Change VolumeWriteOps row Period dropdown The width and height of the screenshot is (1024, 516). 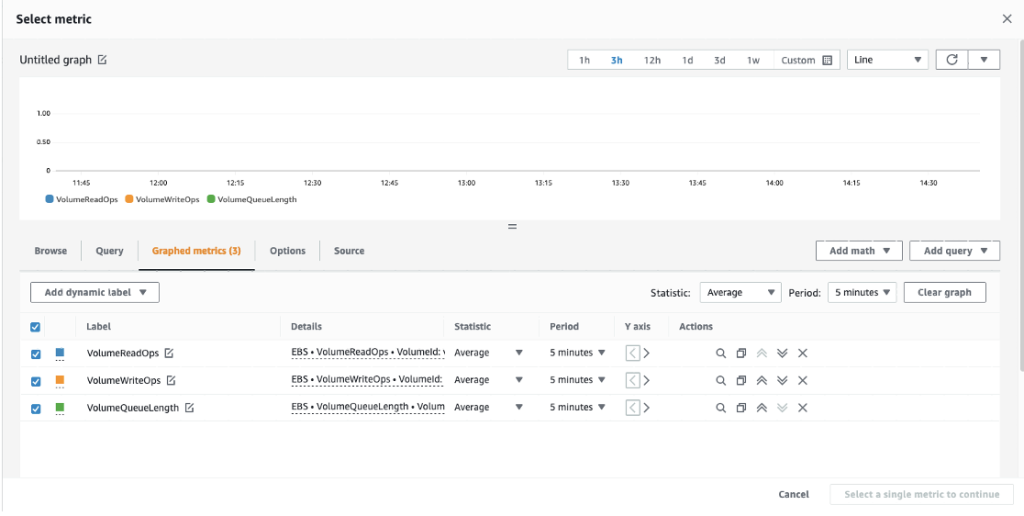click(577, 380)
